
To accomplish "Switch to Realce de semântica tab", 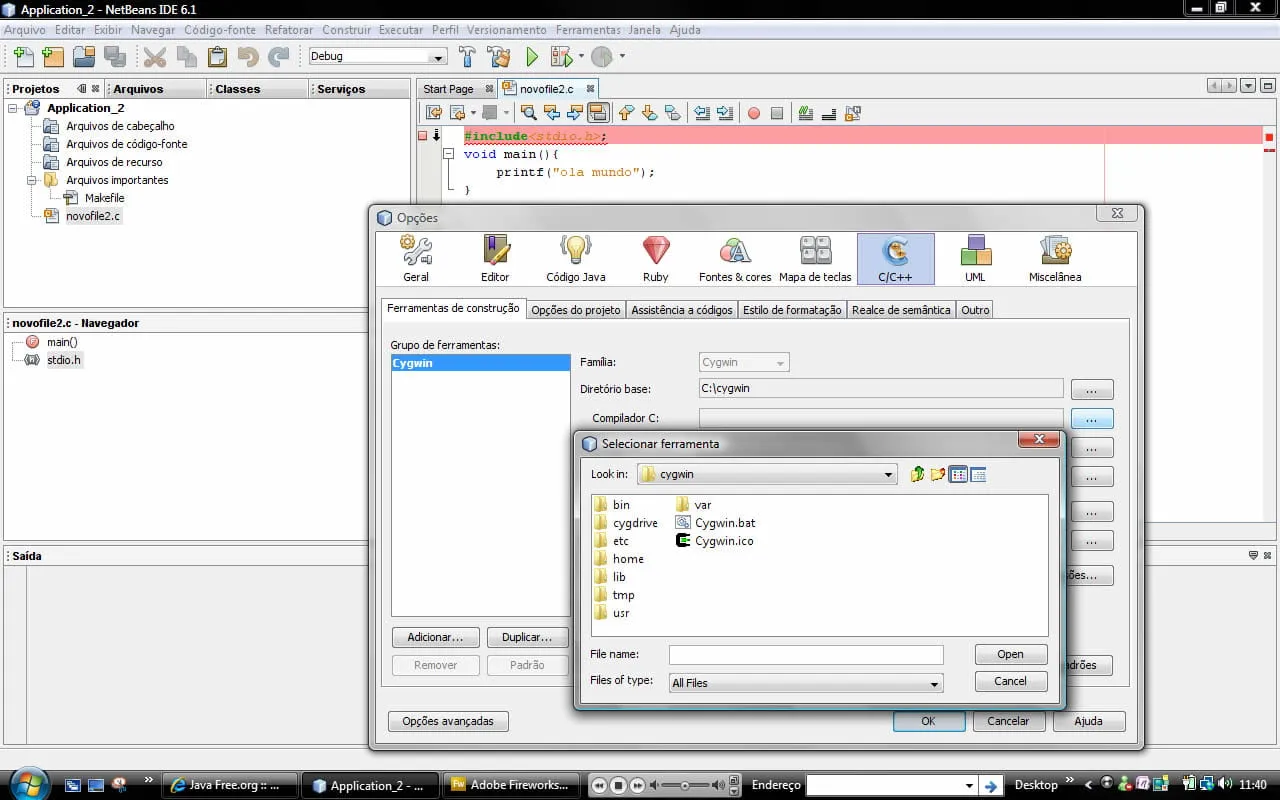I will (x=901, y=310).
